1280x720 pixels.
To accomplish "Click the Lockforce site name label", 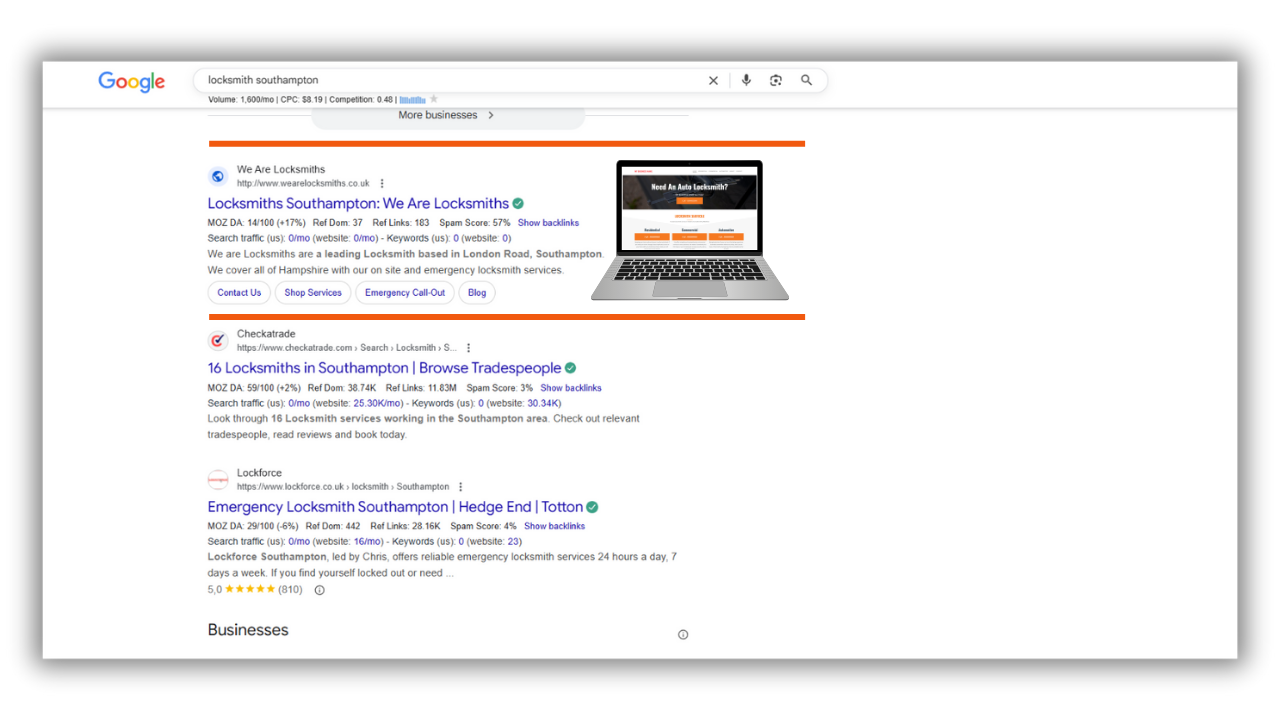I will click(259, 473).
